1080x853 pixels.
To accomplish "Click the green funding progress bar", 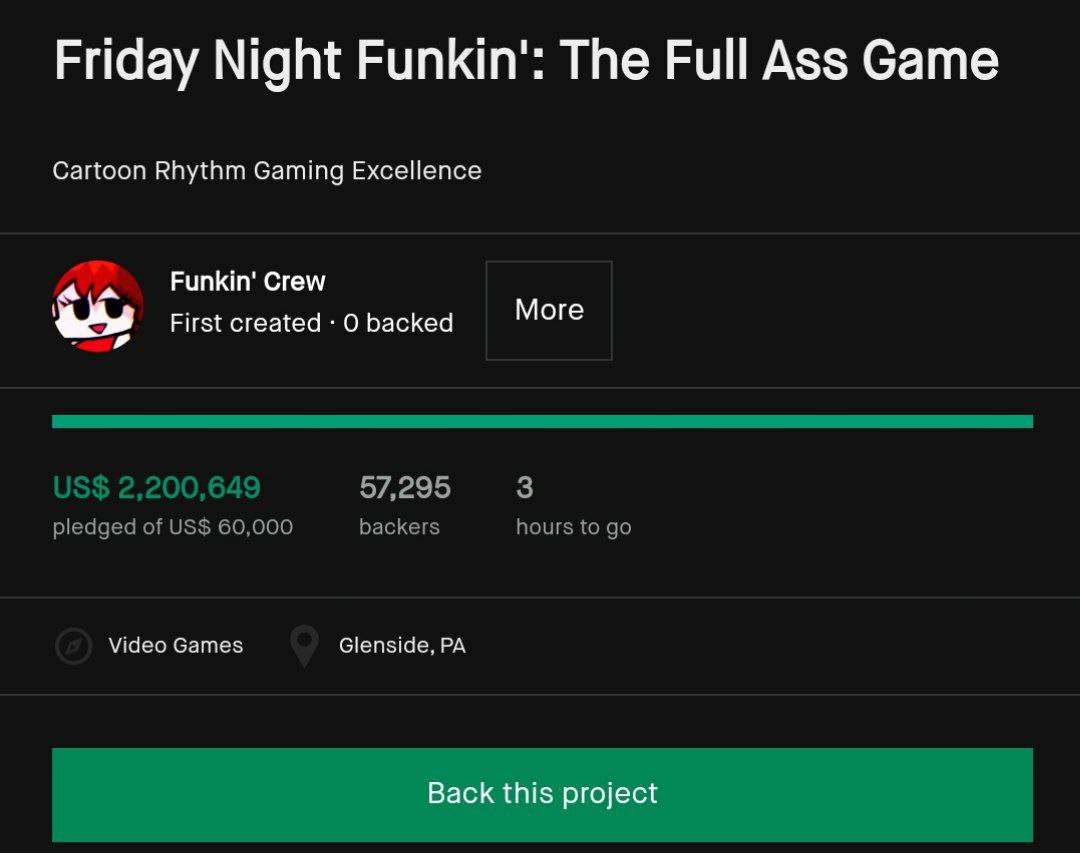I will [542, 422].
